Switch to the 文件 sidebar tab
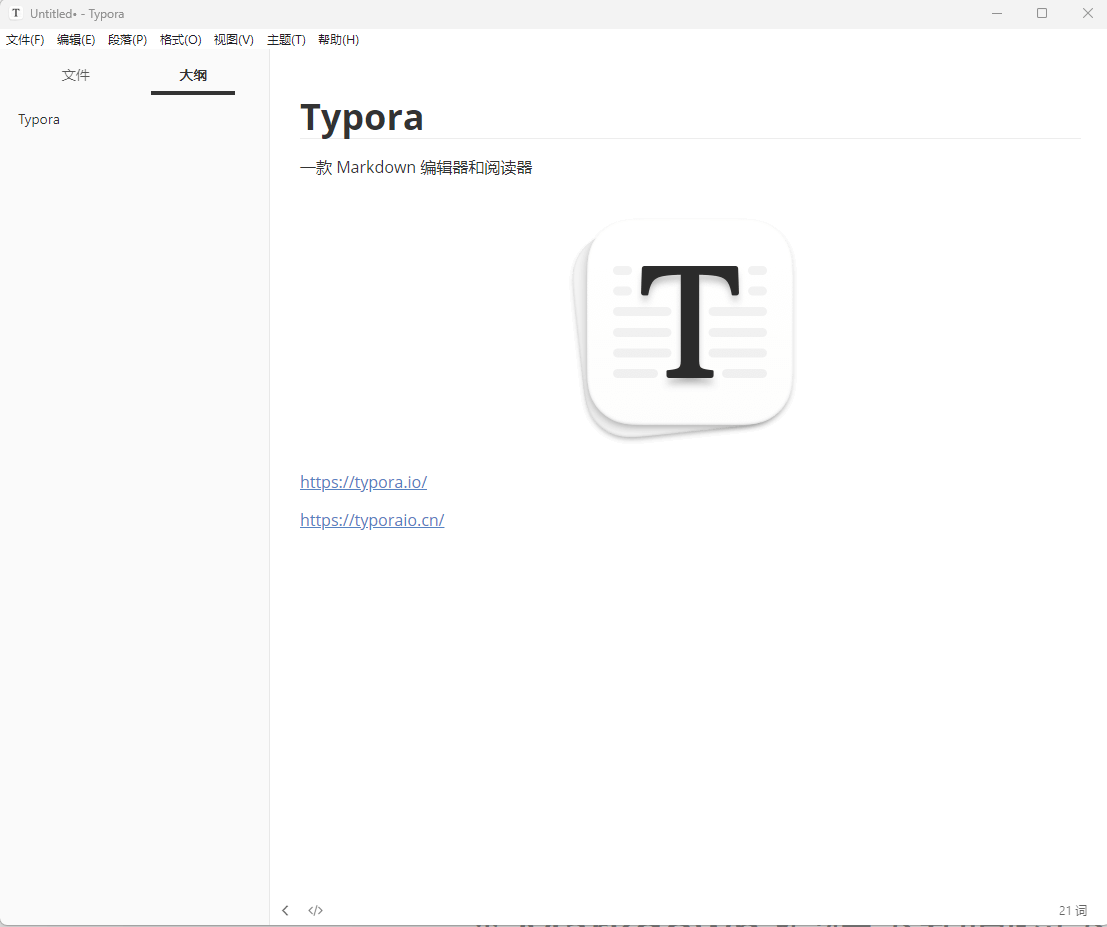 pos(76,76)
